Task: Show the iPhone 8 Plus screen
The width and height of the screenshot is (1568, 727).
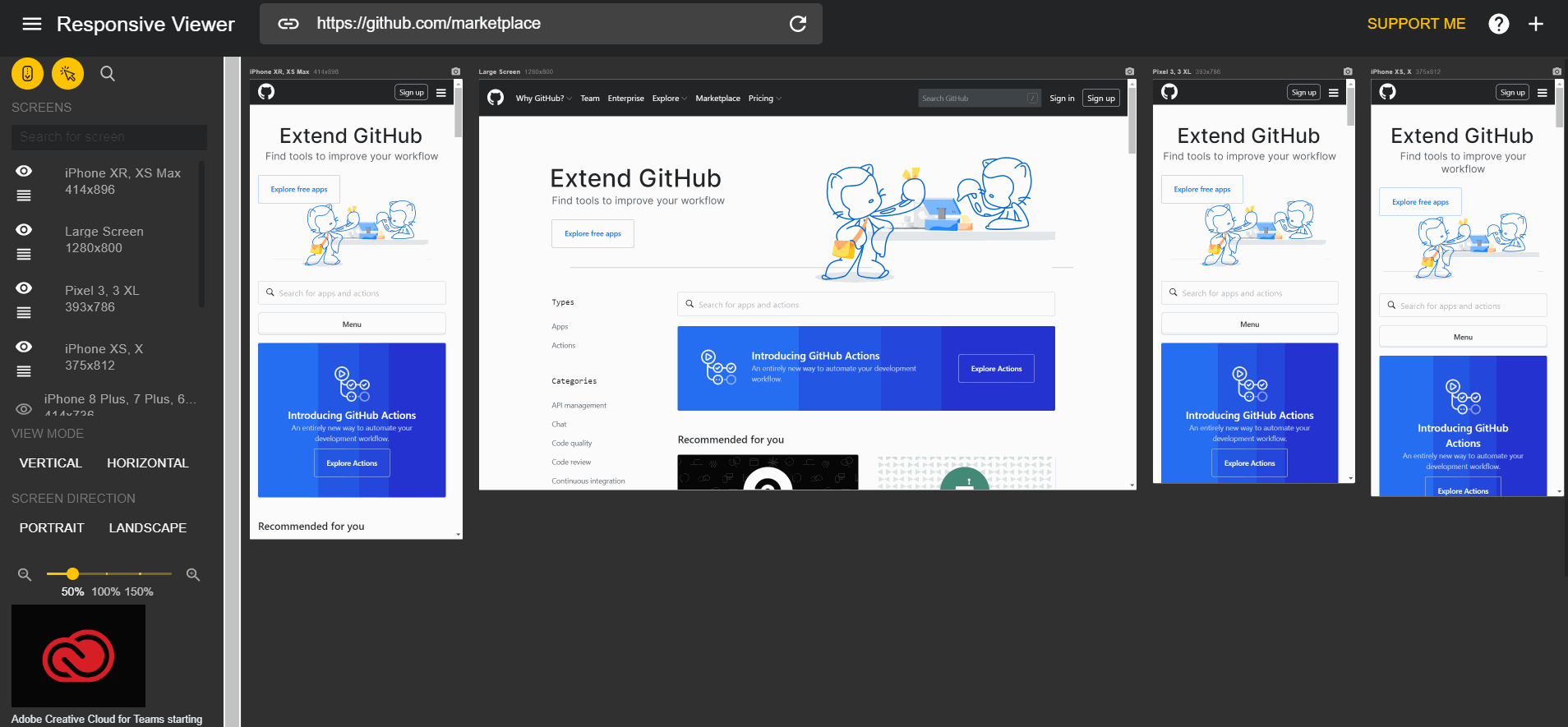Action: (x=24, y=408)
